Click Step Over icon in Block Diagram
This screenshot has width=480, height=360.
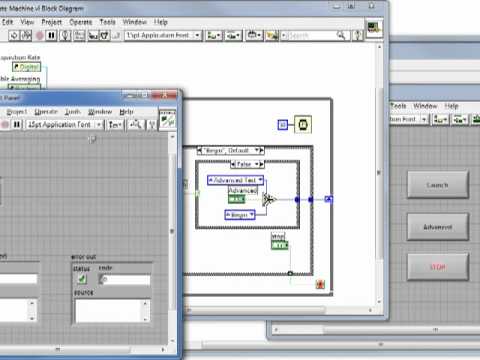[x=104, y=35]
